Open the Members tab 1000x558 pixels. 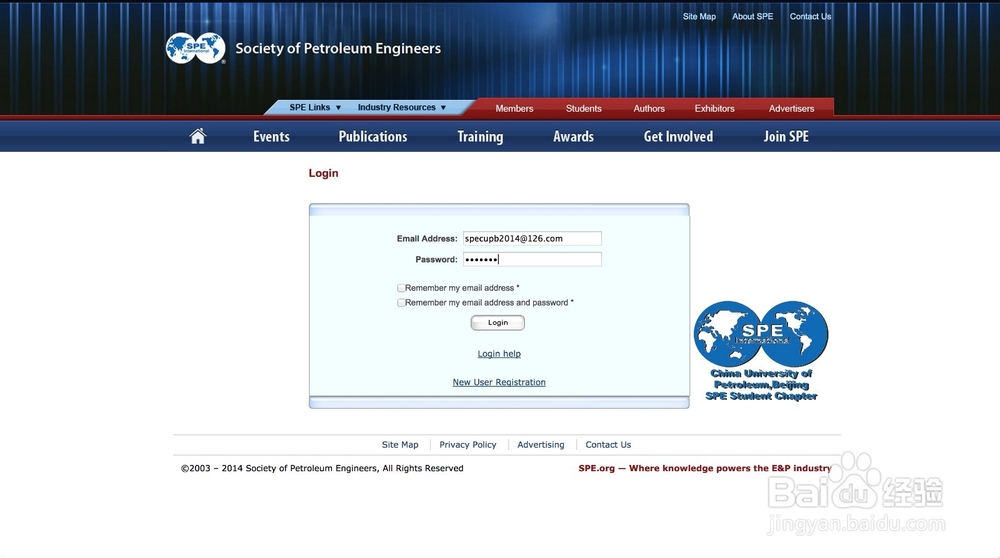point(514,108)
